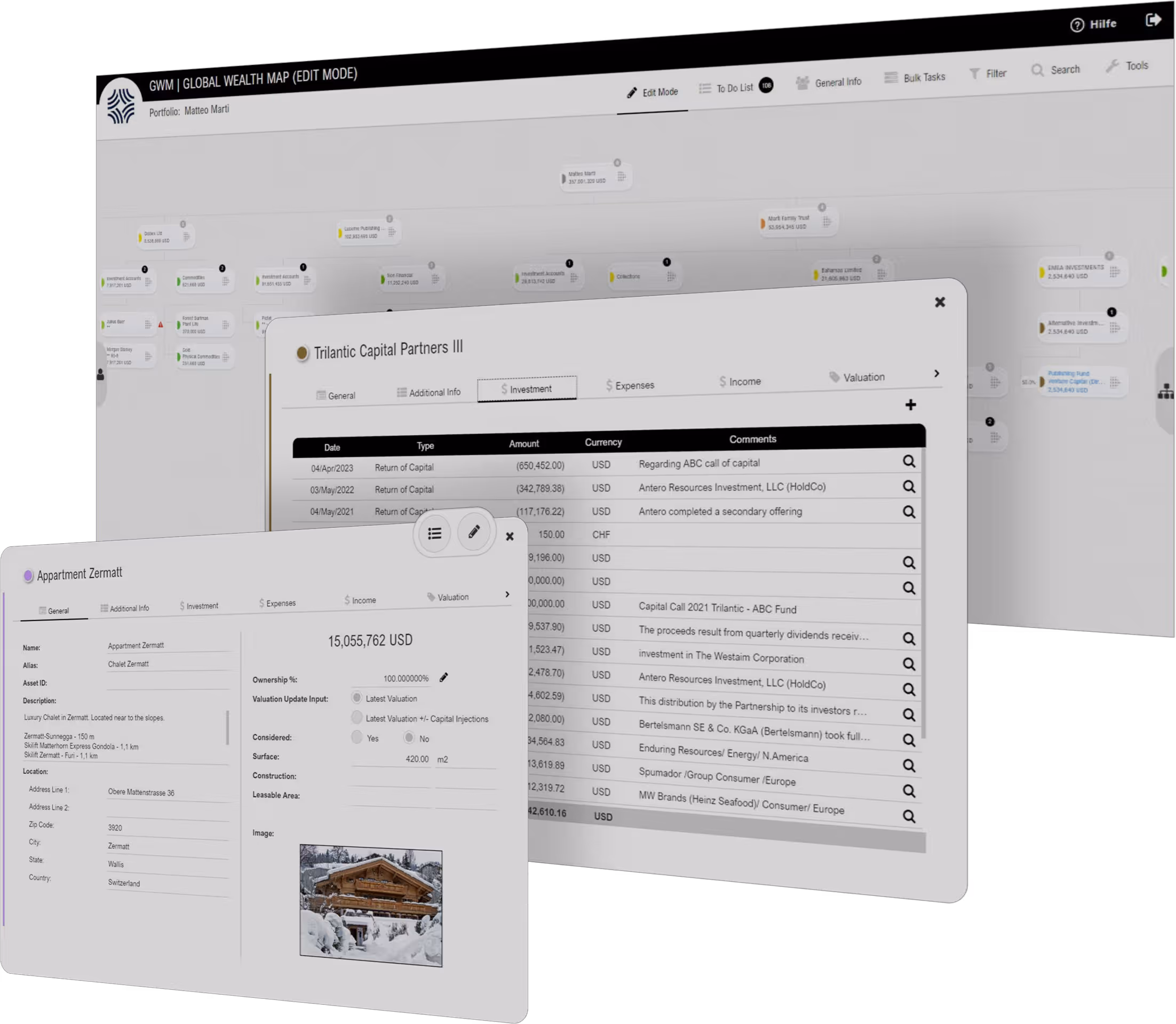This screenshot has height=1024, width=1176.
Task: Expand more tabs on Trilantic Capital Partners III
Action: pyautogui.click(x=936, y=374)
